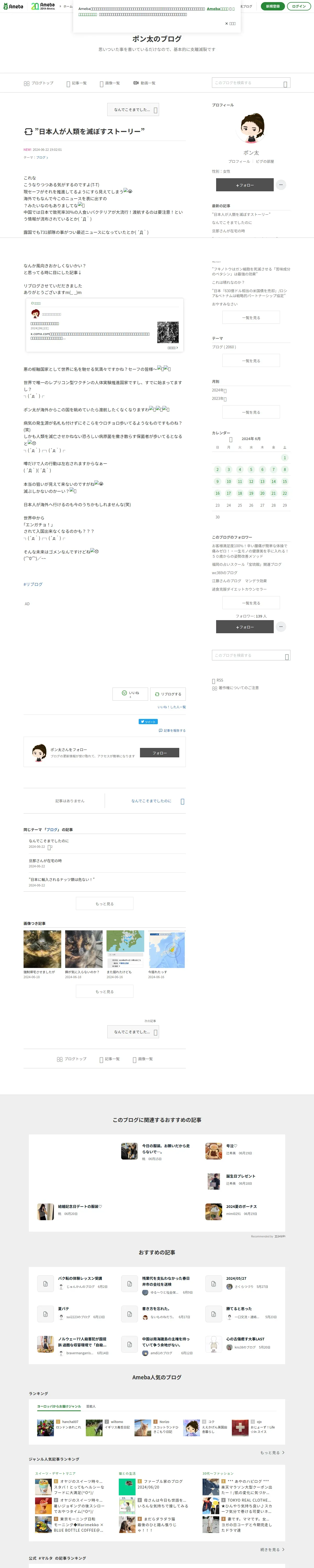Click 一覧を見る under the followers list
Screen dimensions: 314x1568
click(251, 603)
